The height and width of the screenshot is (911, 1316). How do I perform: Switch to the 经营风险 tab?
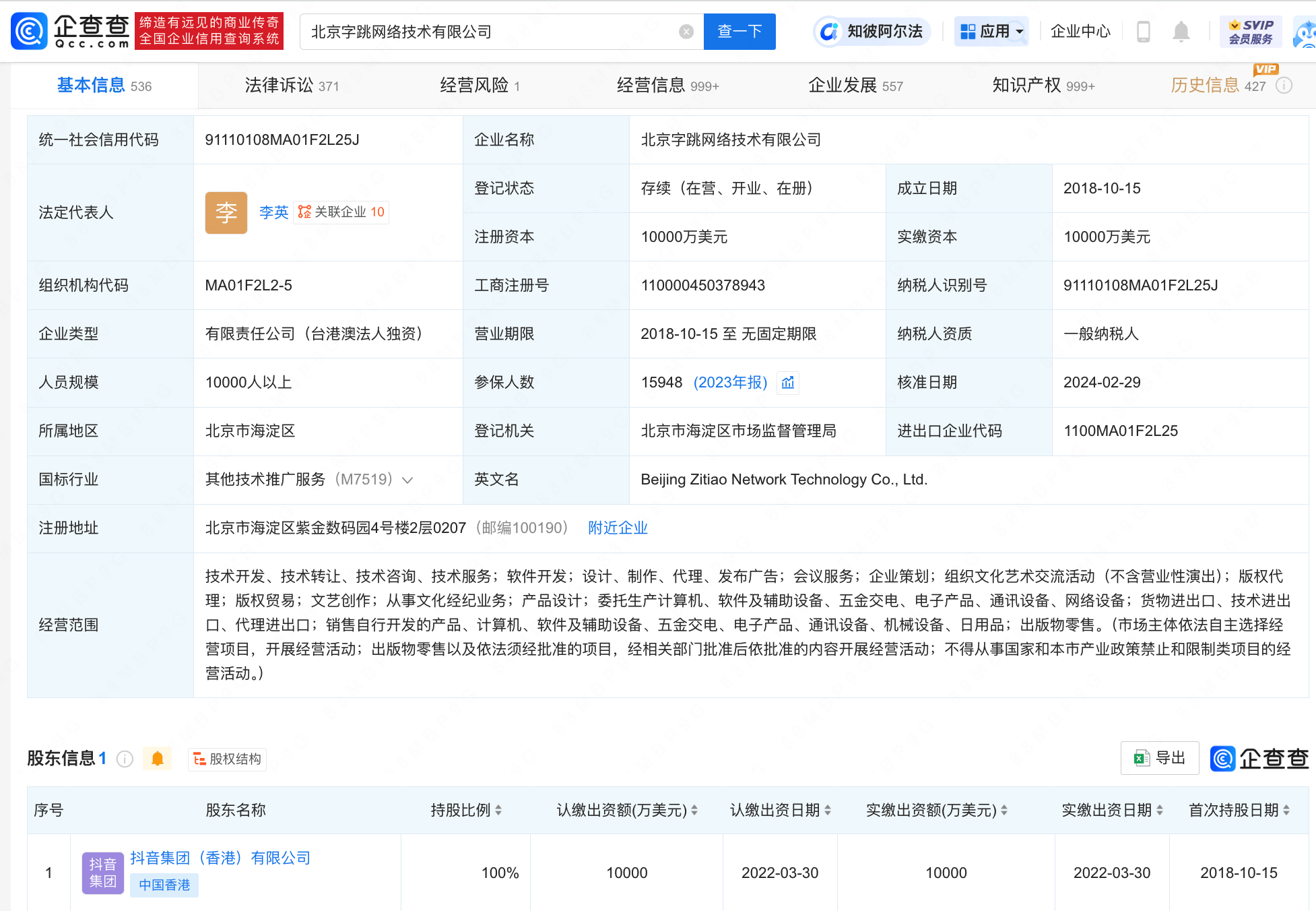[480, 86]
